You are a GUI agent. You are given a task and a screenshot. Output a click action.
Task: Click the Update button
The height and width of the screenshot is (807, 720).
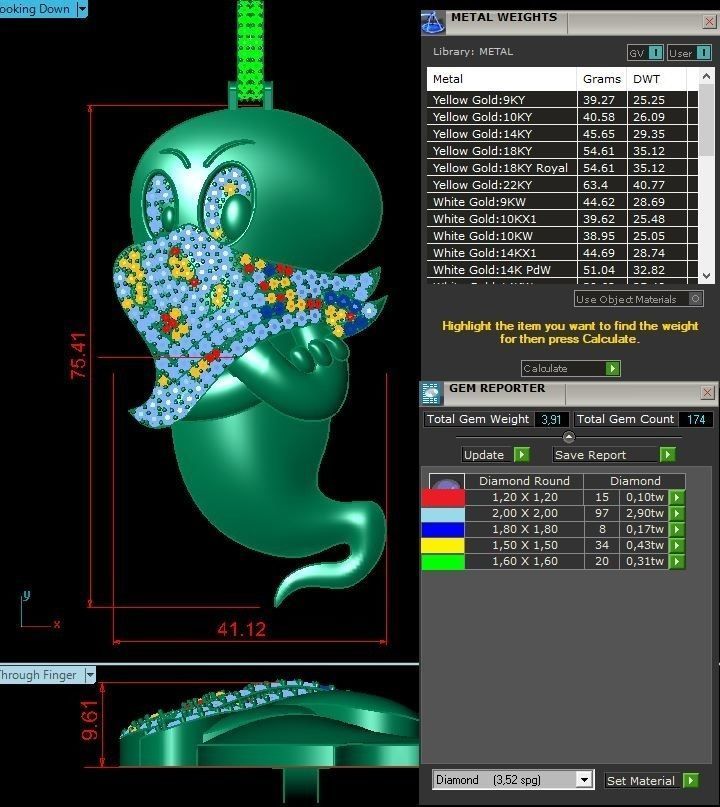496,455
